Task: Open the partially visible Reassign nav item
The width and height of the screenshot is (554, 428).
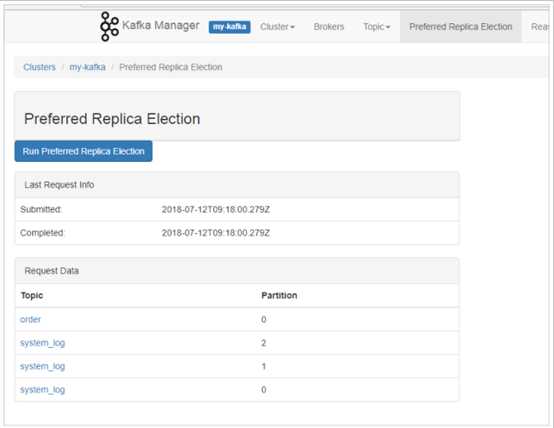Action: click(540, 27)
